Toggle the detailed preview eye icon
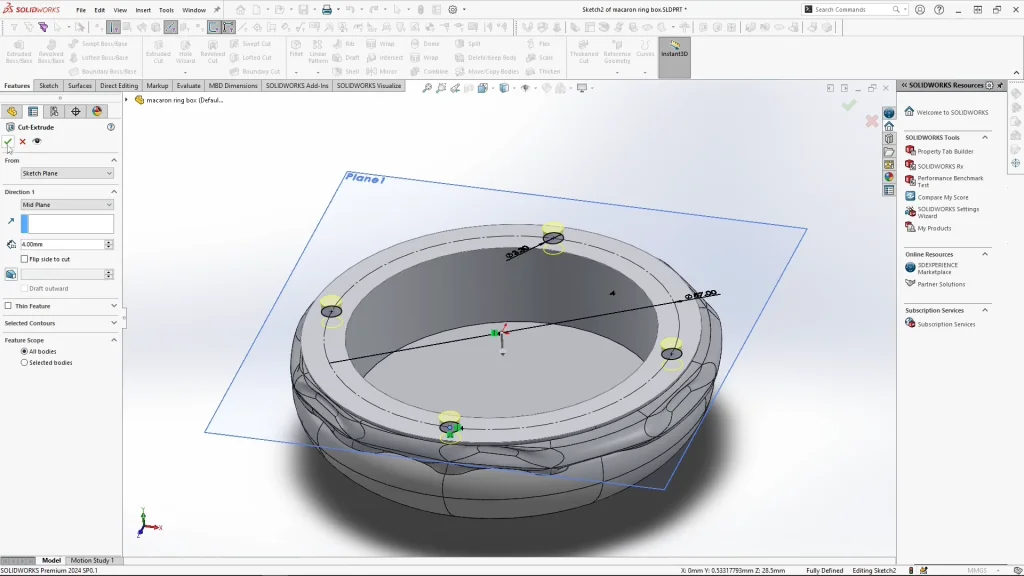 (37, 142)
